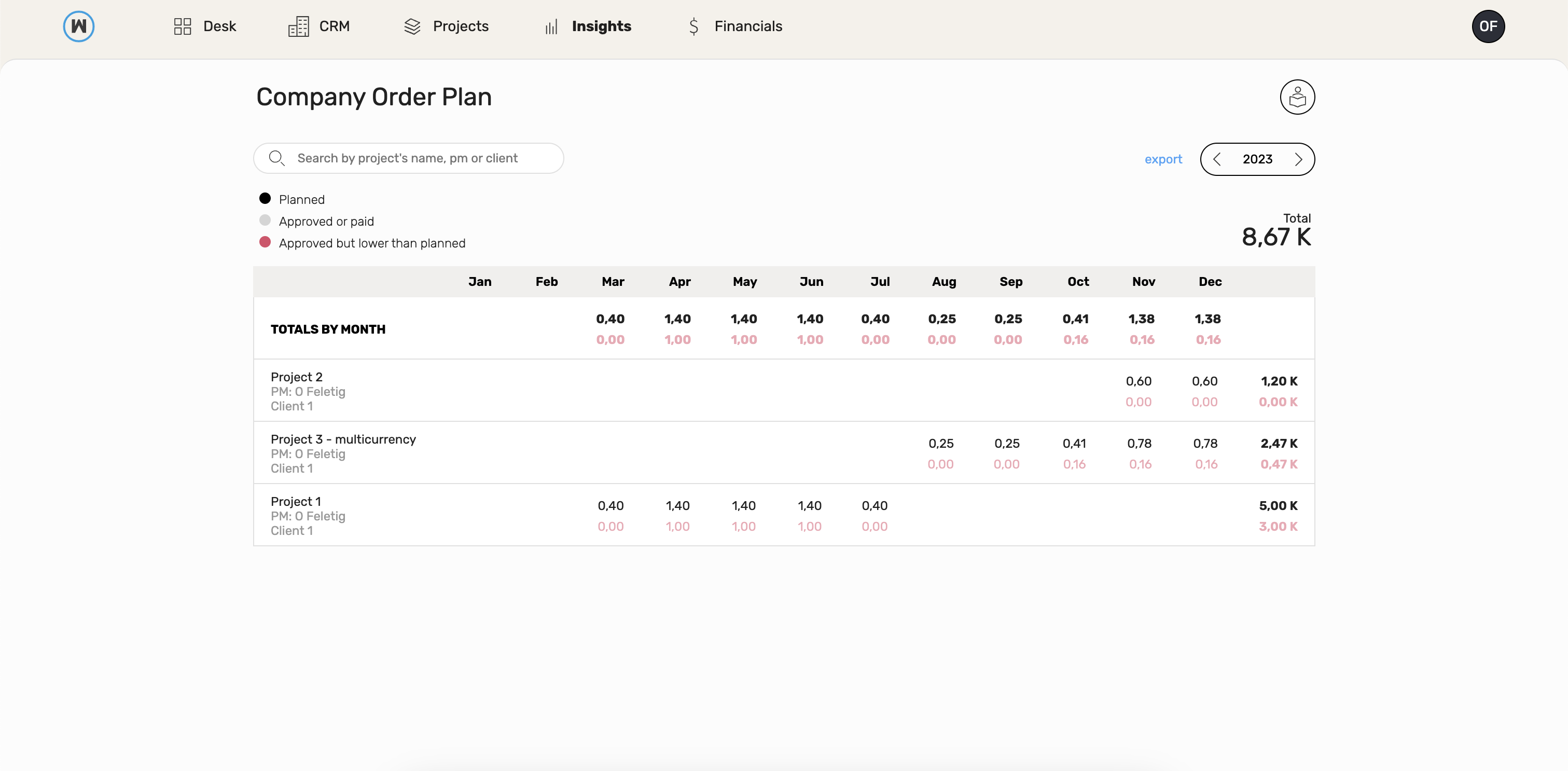The width and height of the screenshot is (1568, 771).
Task: Open Project 3 - multicurrency row name
Action: pos(343,439)
